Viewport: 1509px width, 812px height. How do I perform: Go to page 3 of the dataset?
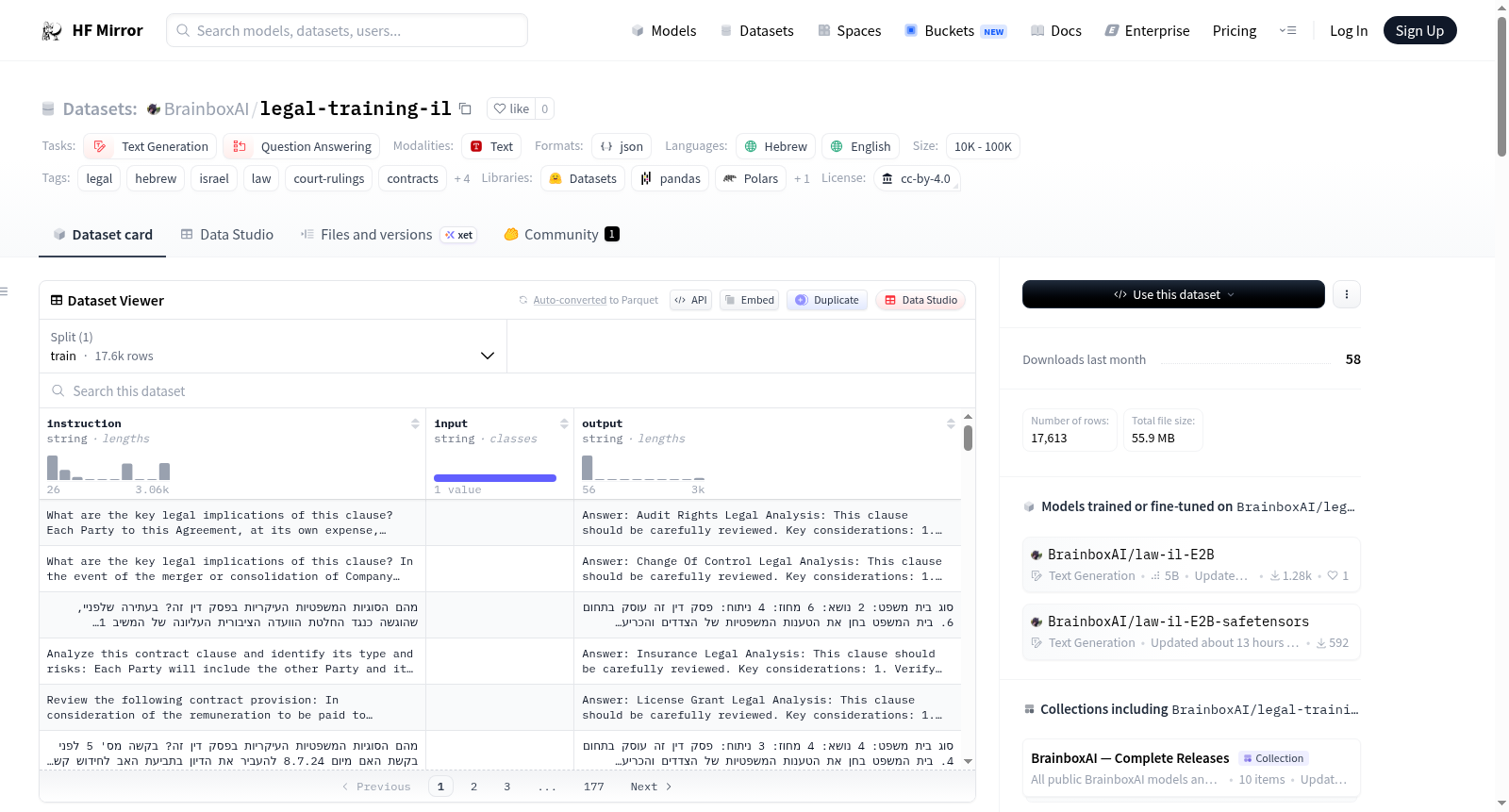pos(506,787)
